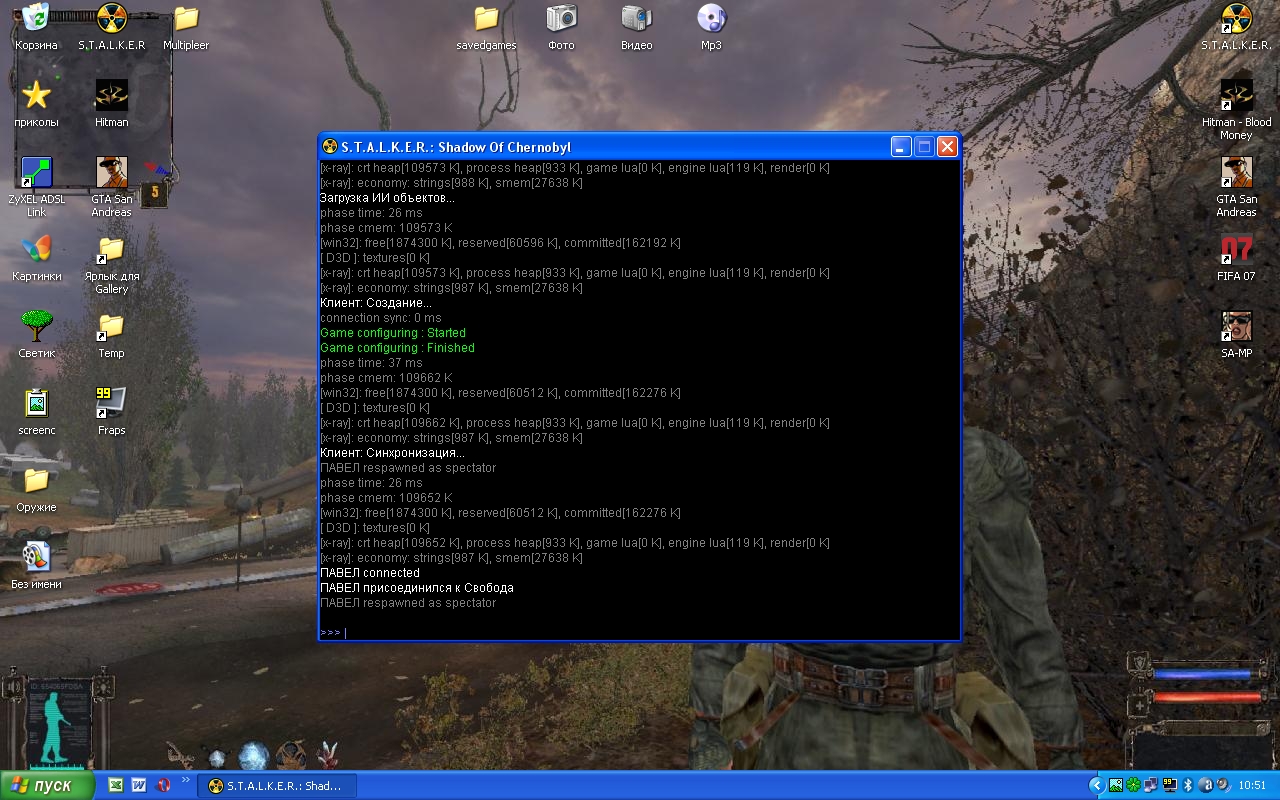Click 'Game configuring : Started' green line
Viewport: 1280px width, 800px height.
pyautogui.click(x=393, y=333)
